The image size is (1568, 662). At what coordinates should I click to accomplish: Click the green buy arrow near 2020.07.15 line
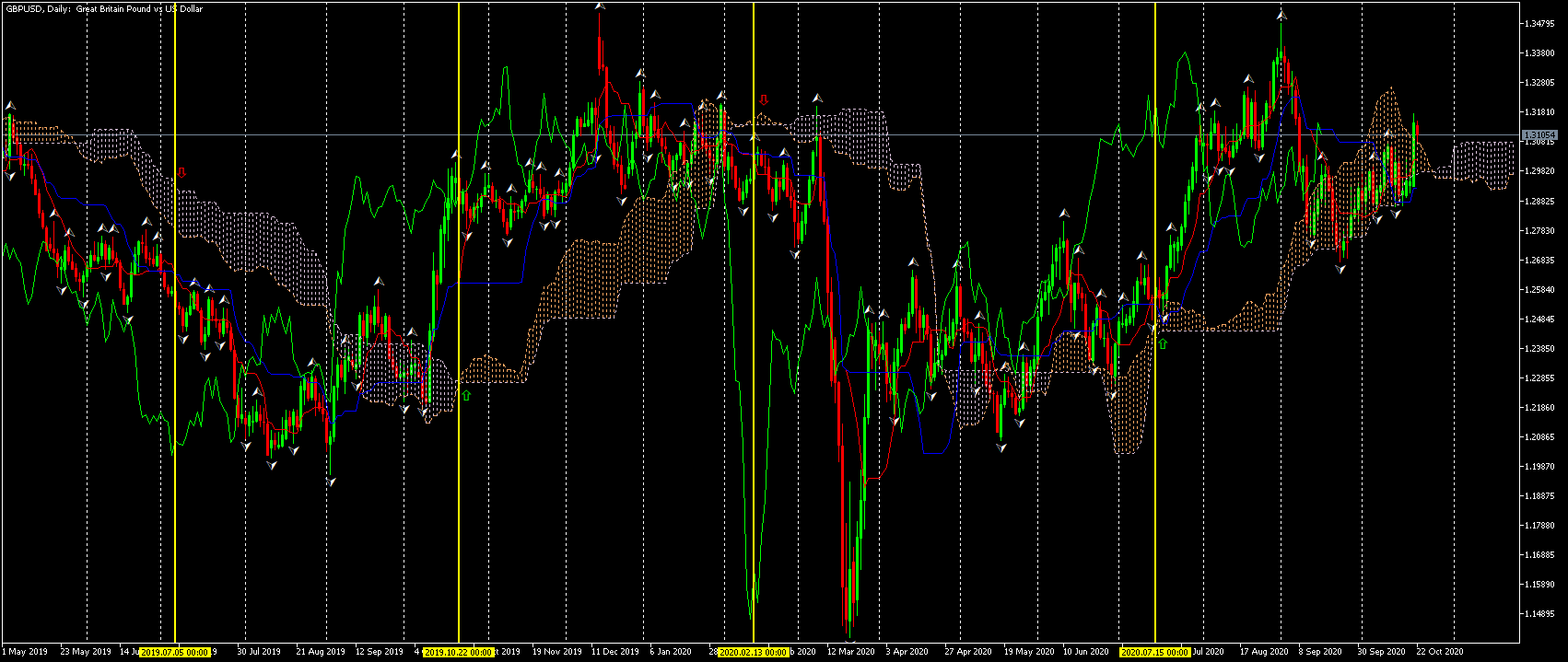[1163, 343]
